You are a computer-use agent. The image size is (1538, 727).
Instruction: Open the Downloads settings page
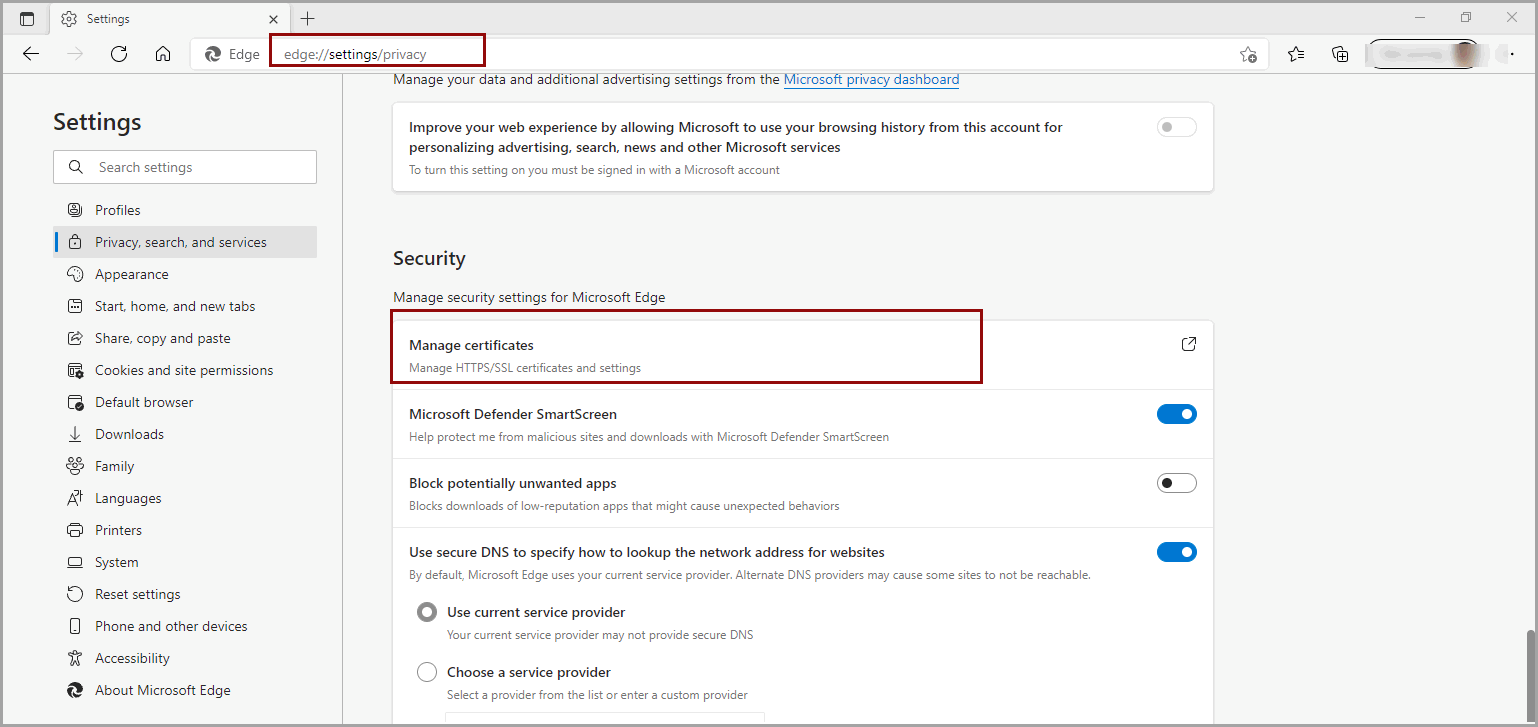tap(129, 434)
